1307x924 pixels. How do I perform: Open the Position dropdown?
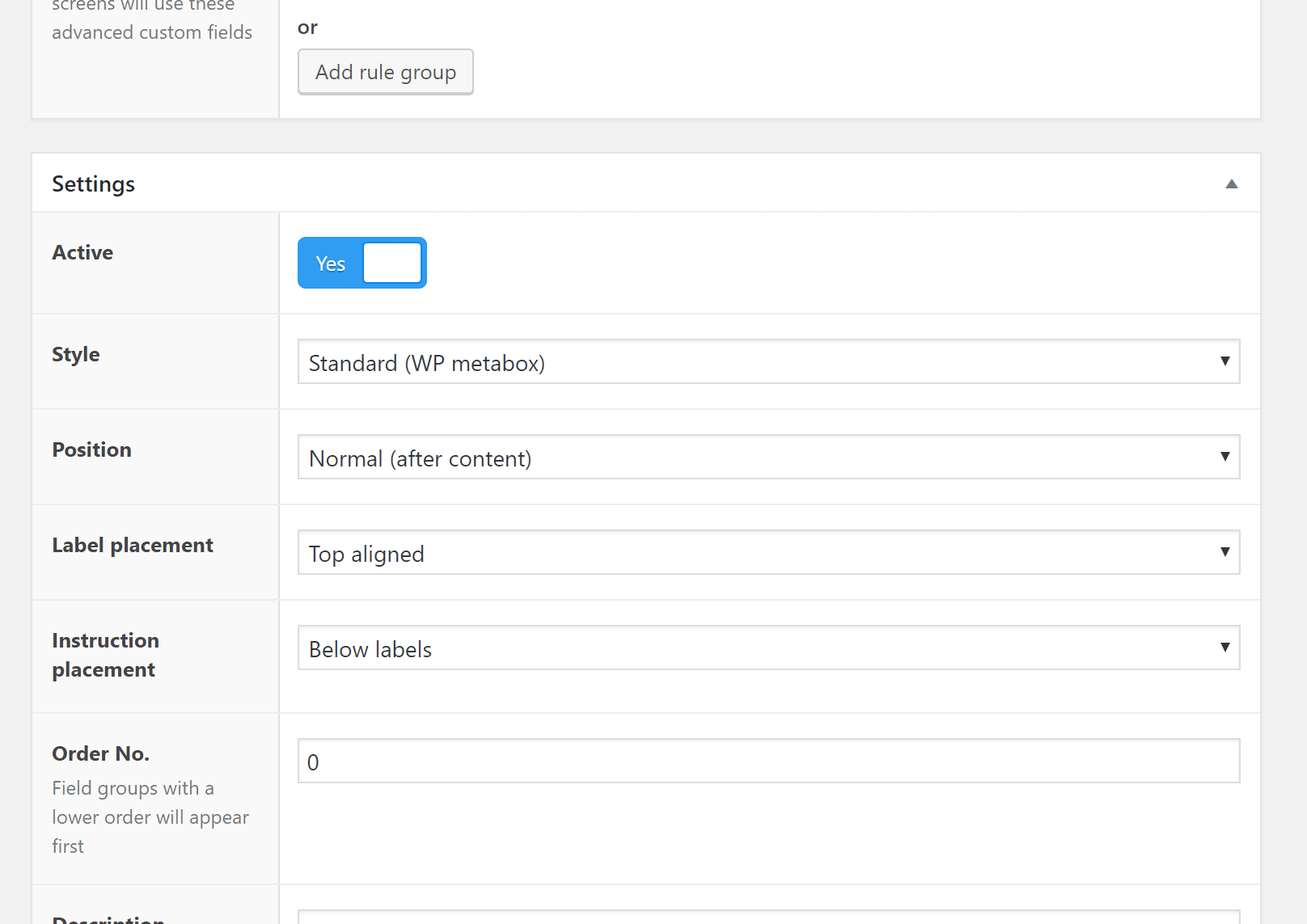coord(768,457)
